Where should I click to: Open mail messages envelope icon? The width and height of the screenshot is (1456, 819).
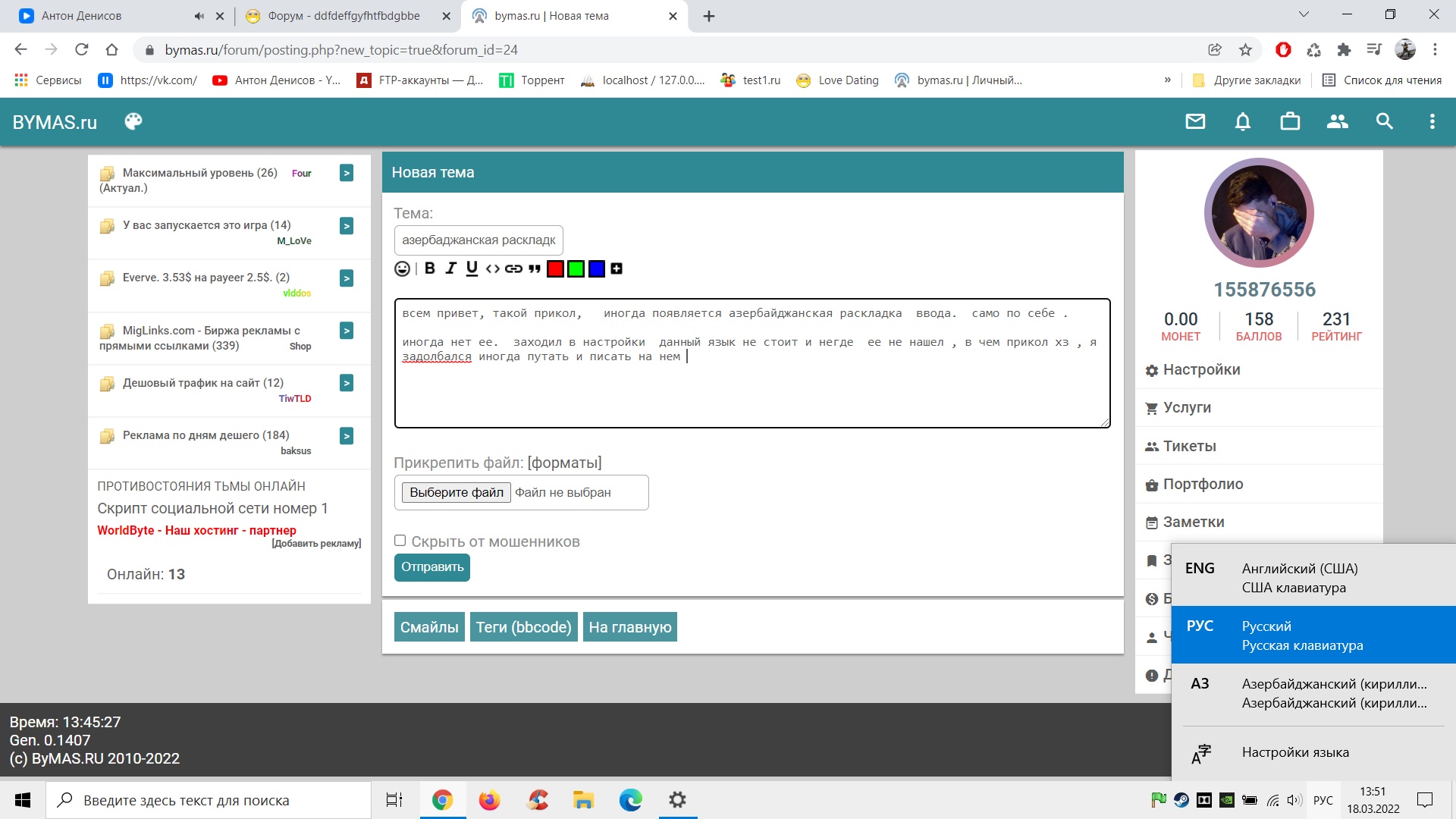[x=1195, y=121]
